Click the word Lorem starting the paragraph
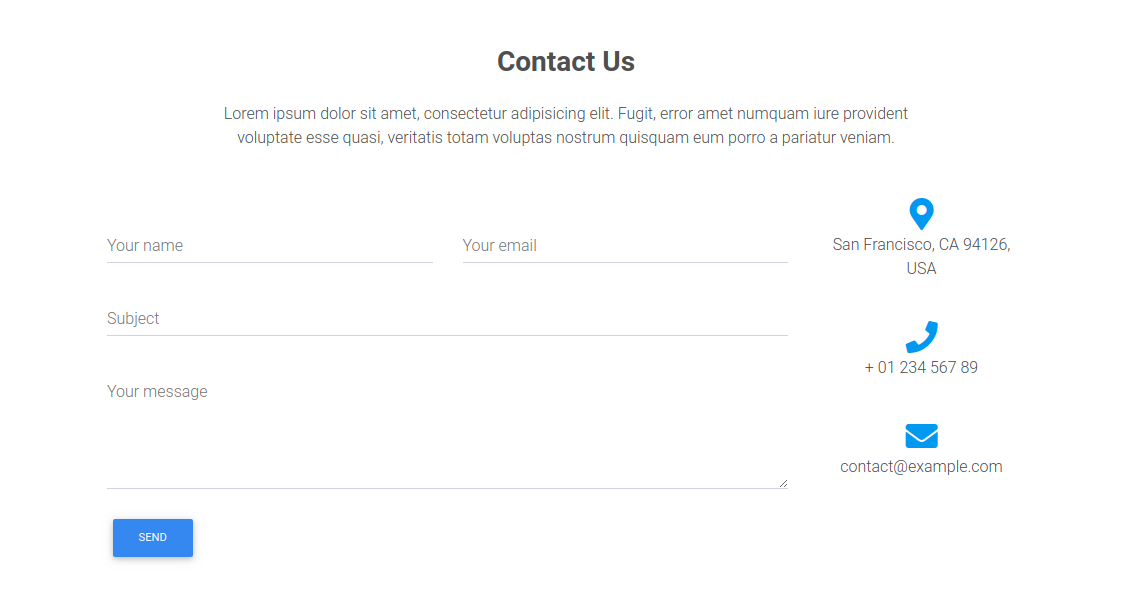The width and height of the screenshot is (1133, 607). (246, 114)
